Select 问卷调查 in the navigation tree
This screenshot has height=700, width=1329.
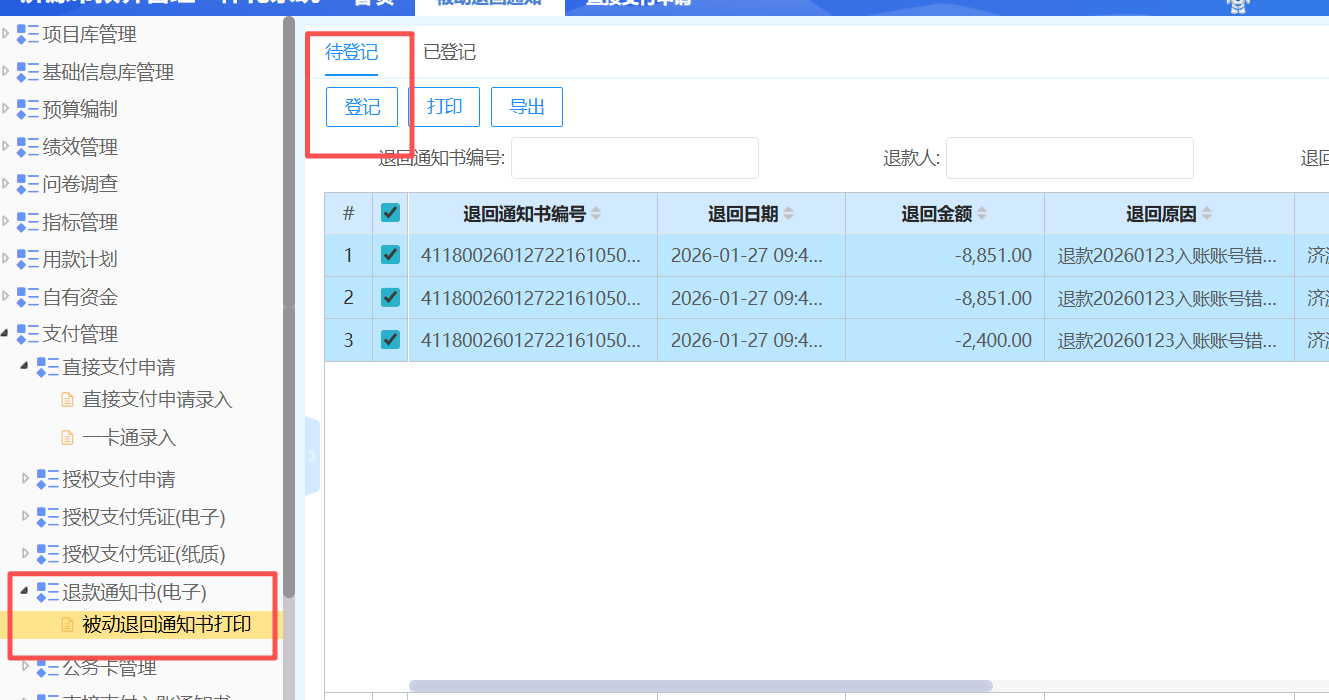click(x=80, y=184)
